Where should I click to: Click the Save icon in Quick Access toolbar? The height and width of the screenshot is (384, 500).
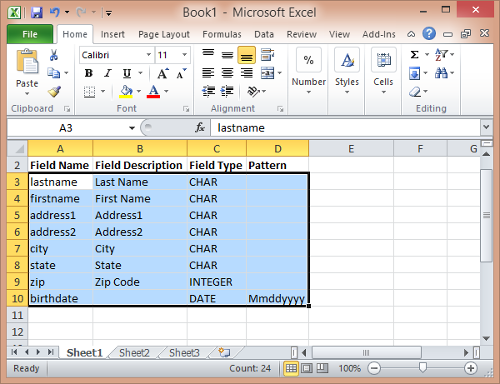(x=37, y=13)
